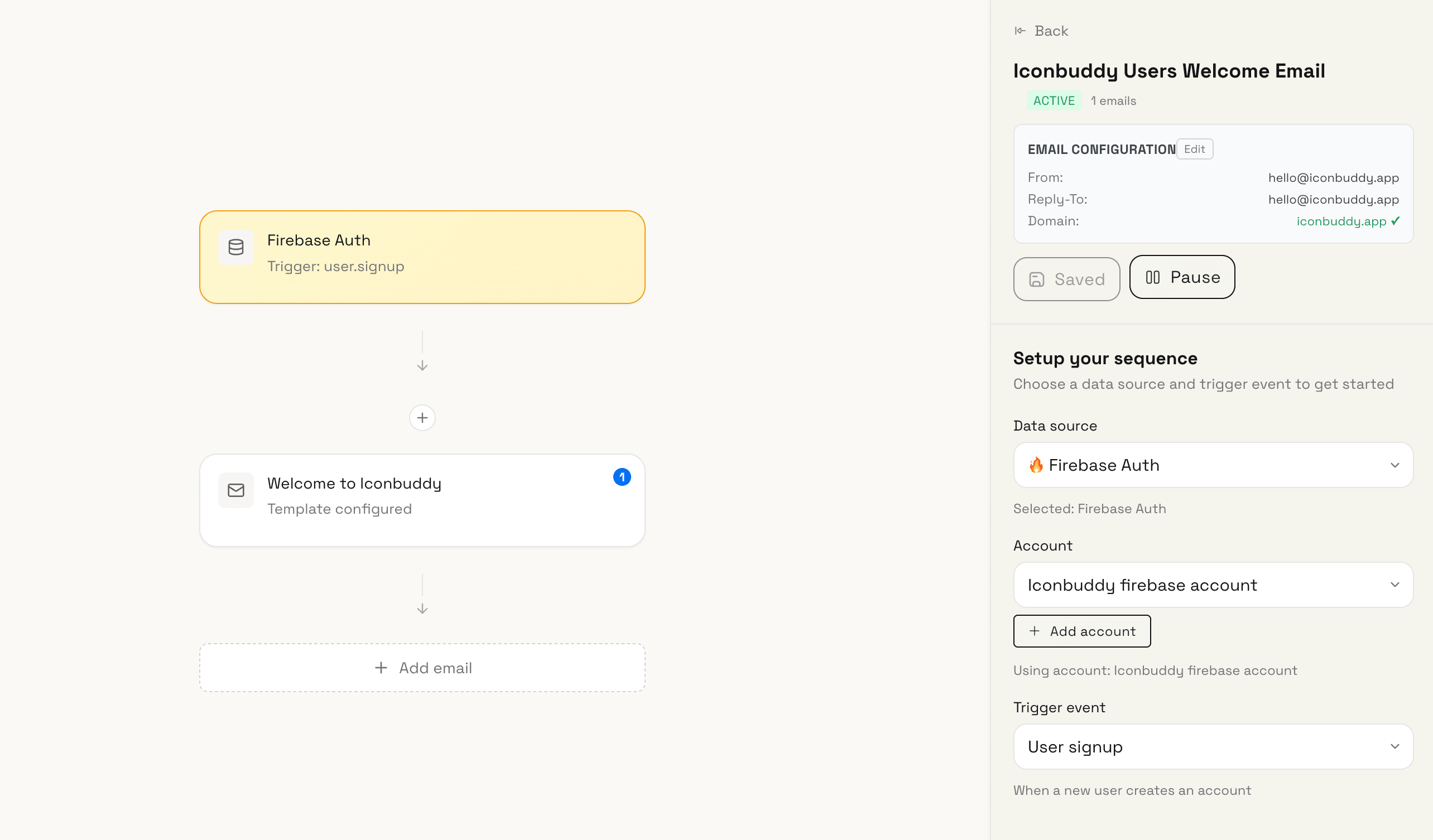The image size is (1433, 840).
Task: Click the down arrow below Firebase Auth node
Action: (422, 365)
